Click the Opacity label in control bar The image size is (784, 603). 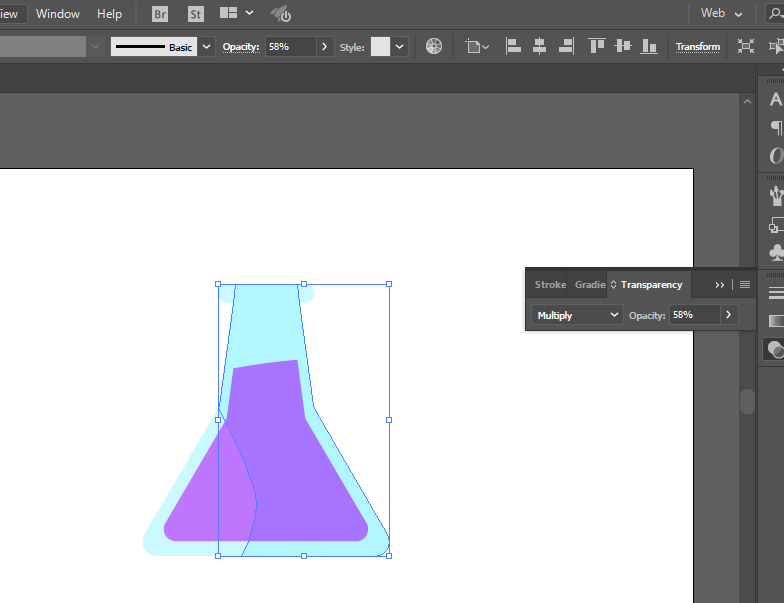click(x=241, y=47)
